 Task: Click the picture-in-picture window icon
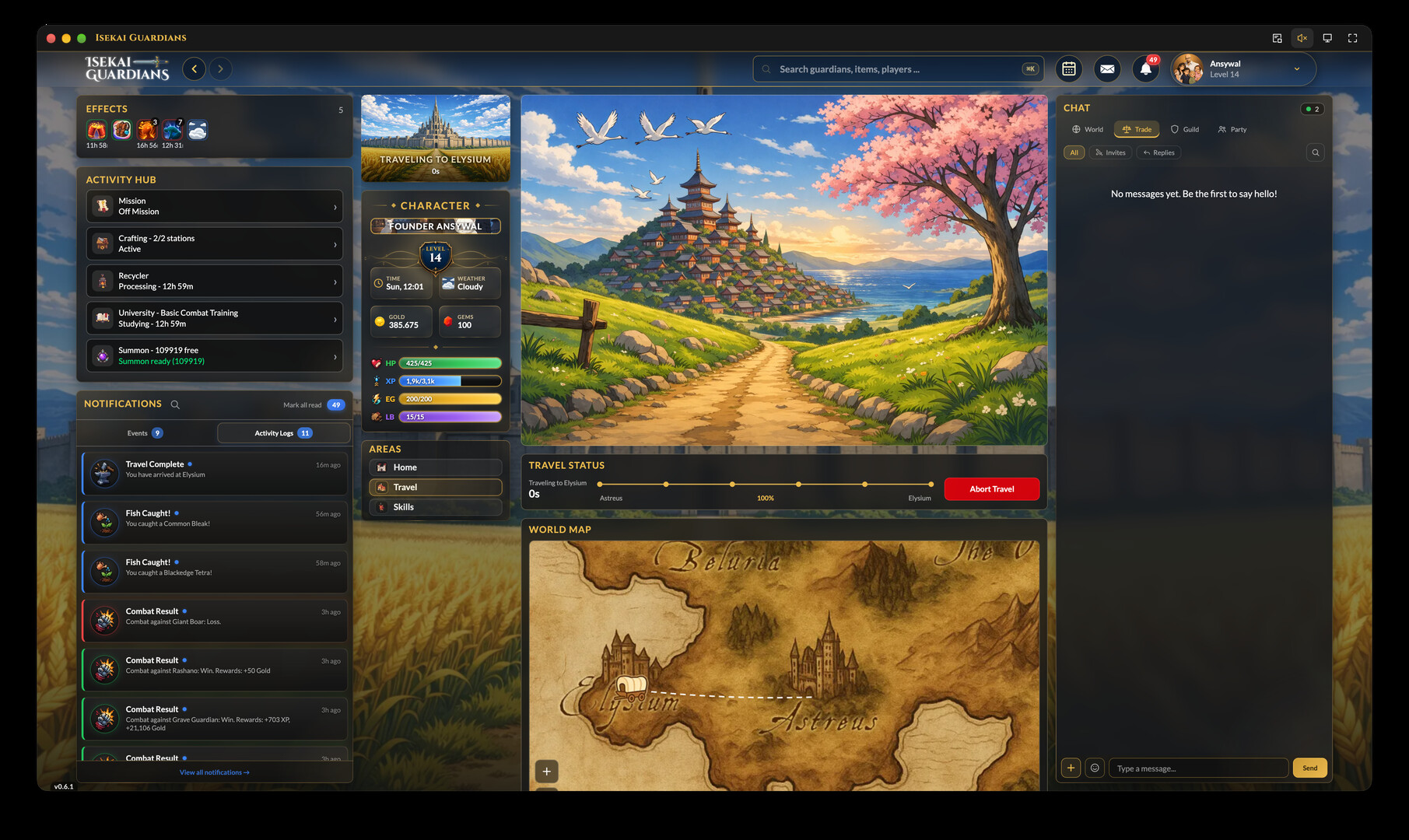[x=1277, y=38]
